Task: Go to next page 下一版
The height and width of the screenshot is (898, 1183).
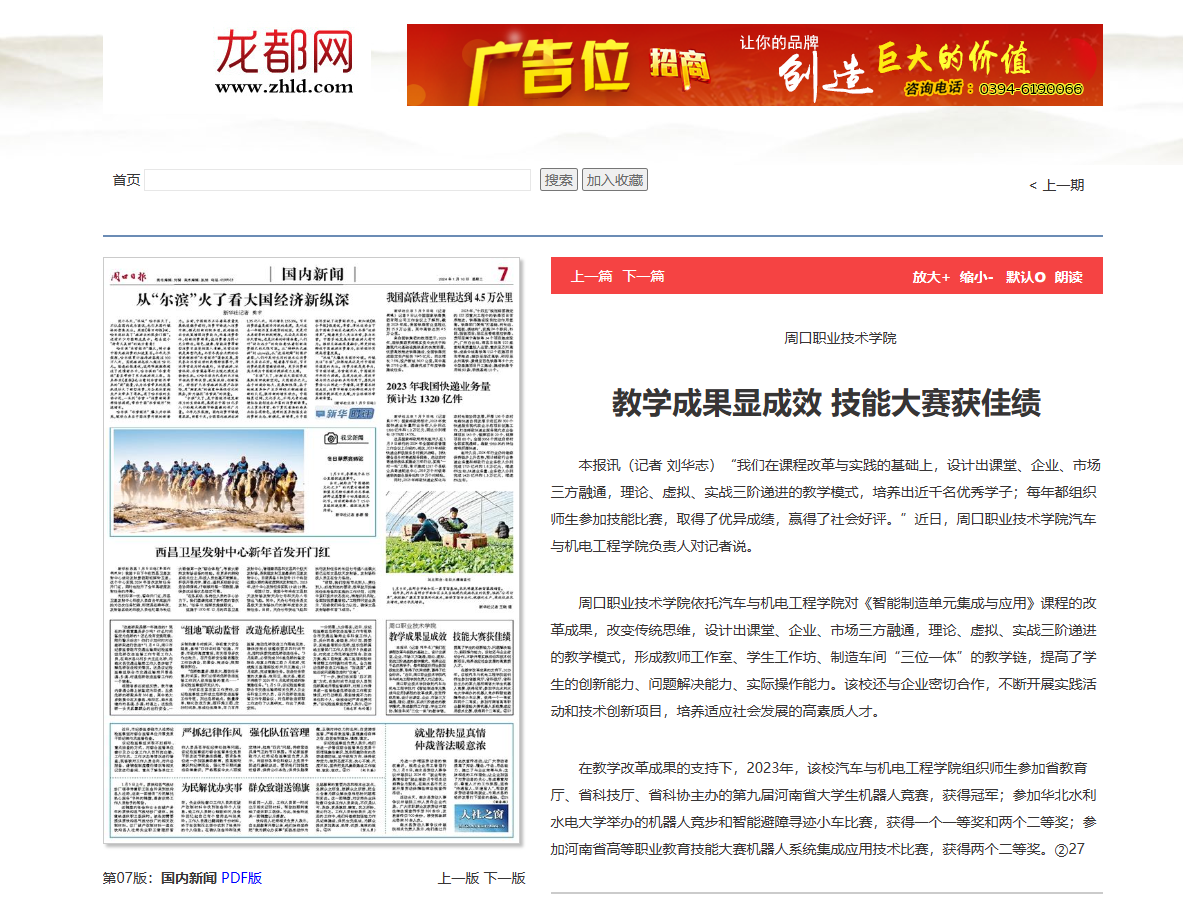Action: (505, 878)
